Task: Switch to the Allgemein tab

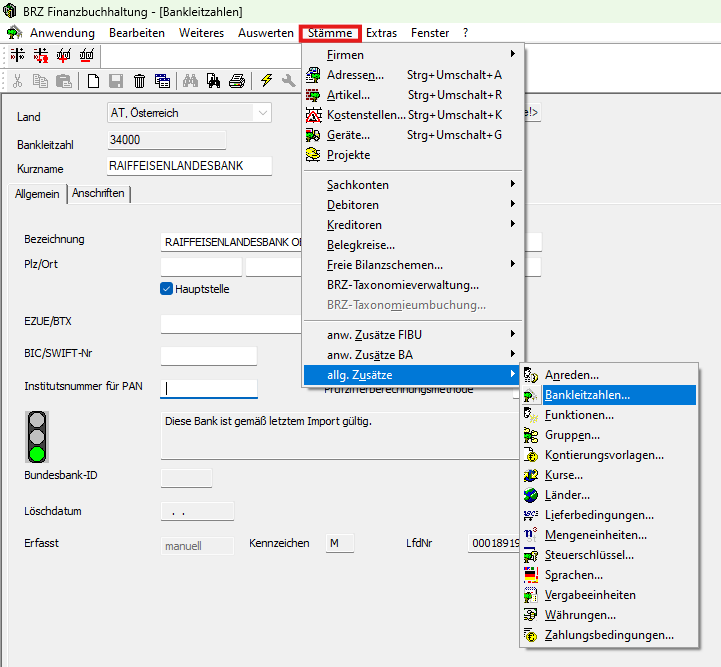Action: click(x=37, y=194)
